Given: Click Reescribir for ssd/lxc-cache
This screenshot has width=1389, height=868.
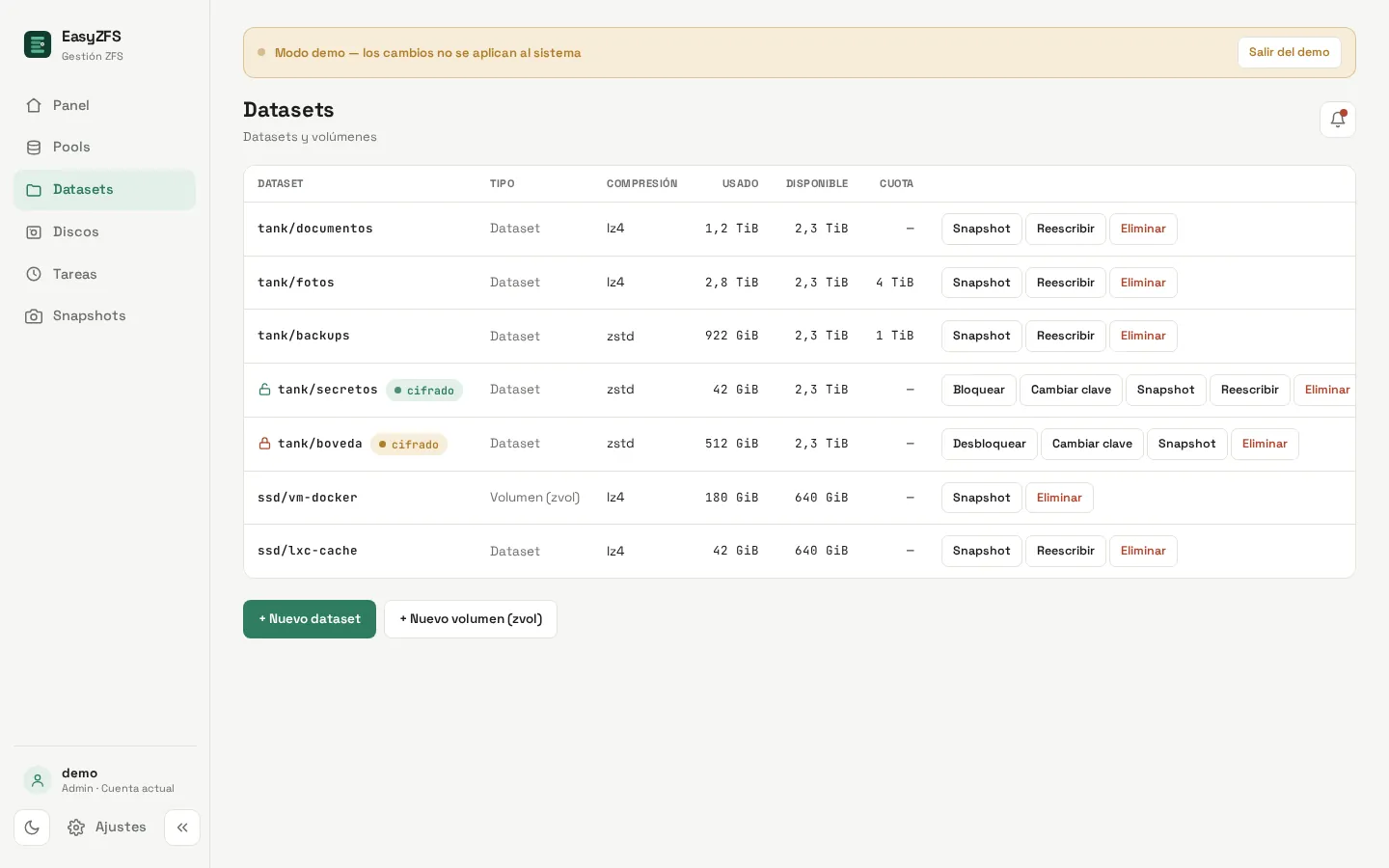Looking at the screenshot, I should coord(1065,551).
